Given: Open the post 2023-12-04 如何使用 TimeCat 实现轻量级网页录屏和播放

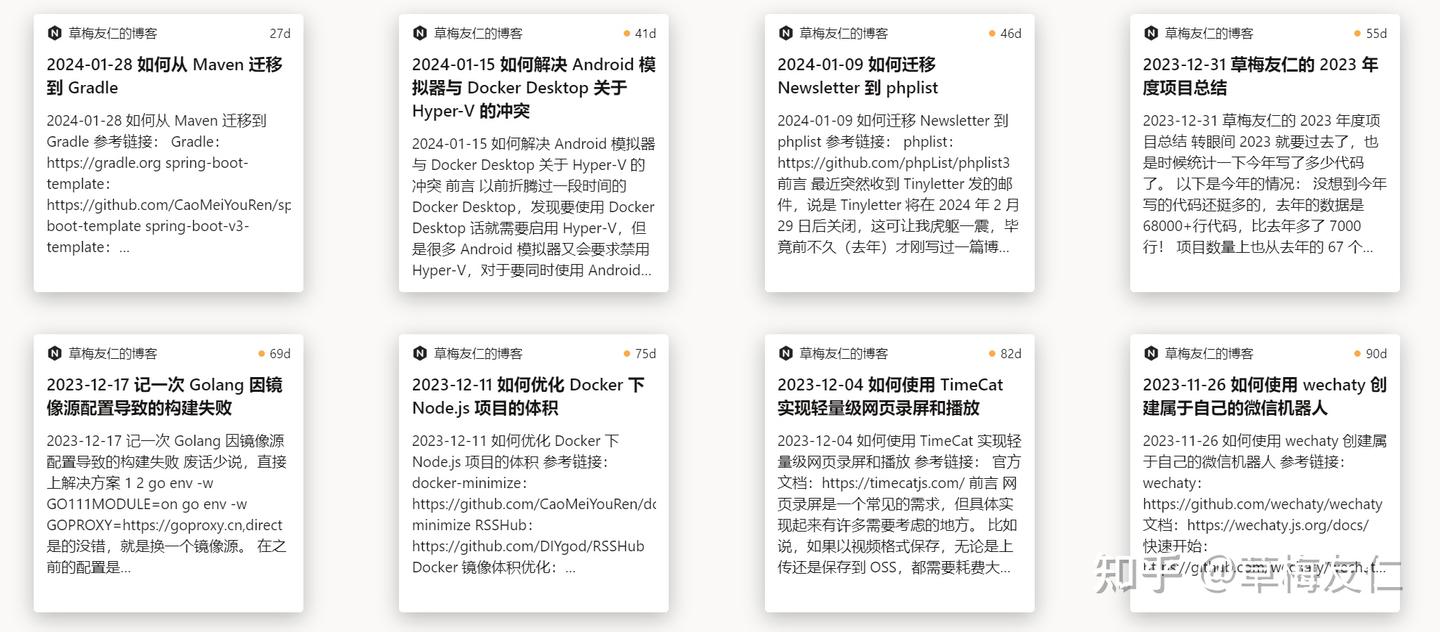Looking at the screenshot, I should [891, 396].
